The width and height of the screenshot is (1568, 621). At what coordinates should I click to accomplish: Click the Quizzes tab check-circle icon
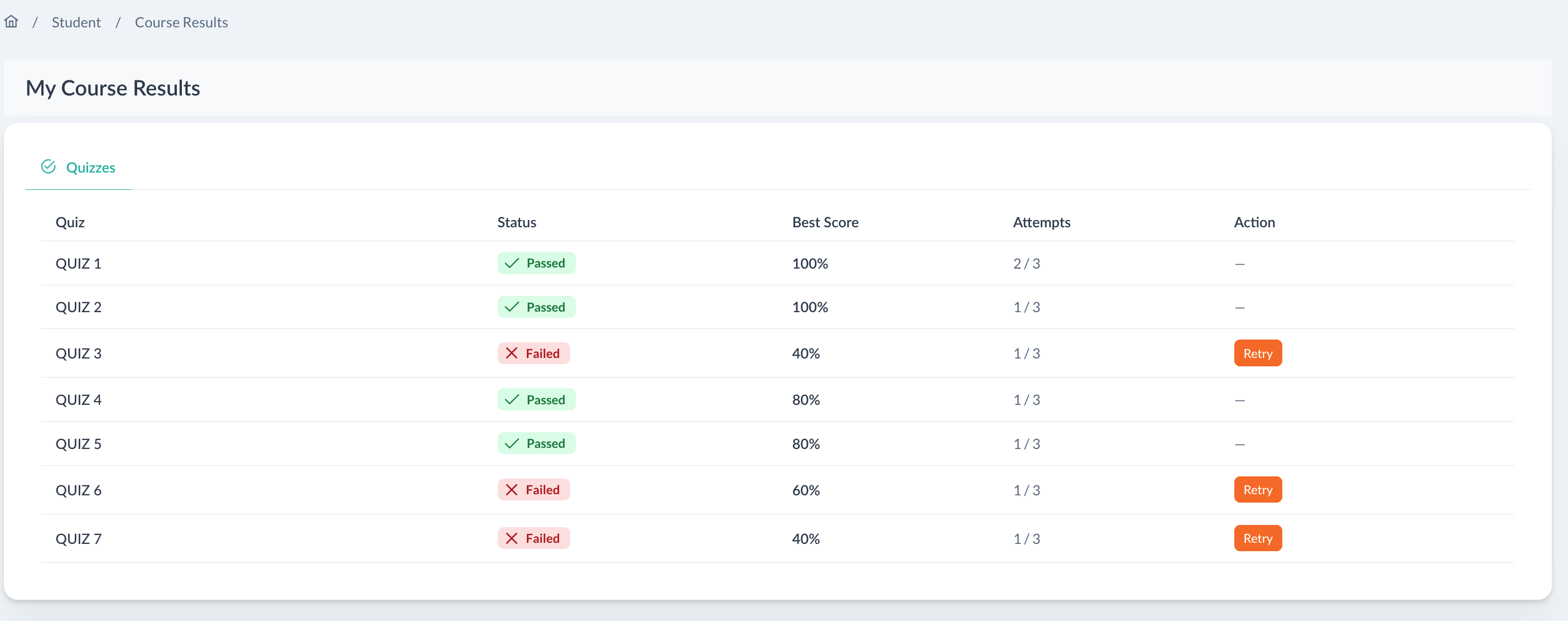click(48, 166)
